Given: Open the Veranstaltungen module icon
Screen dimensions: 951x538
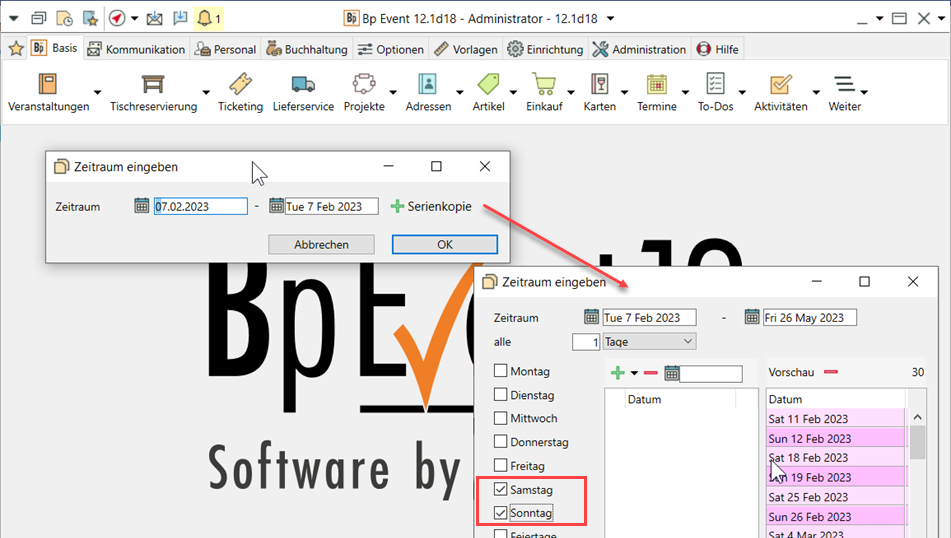Looking at the screenshot, I should (48, 84).
